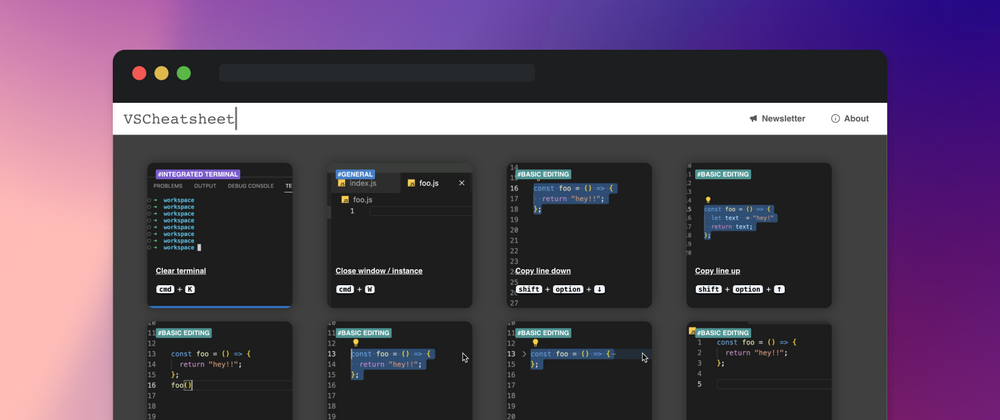Expand the folded code chevron on line 13
Viewport: 1000px width, 420px height.
point(524,354)
